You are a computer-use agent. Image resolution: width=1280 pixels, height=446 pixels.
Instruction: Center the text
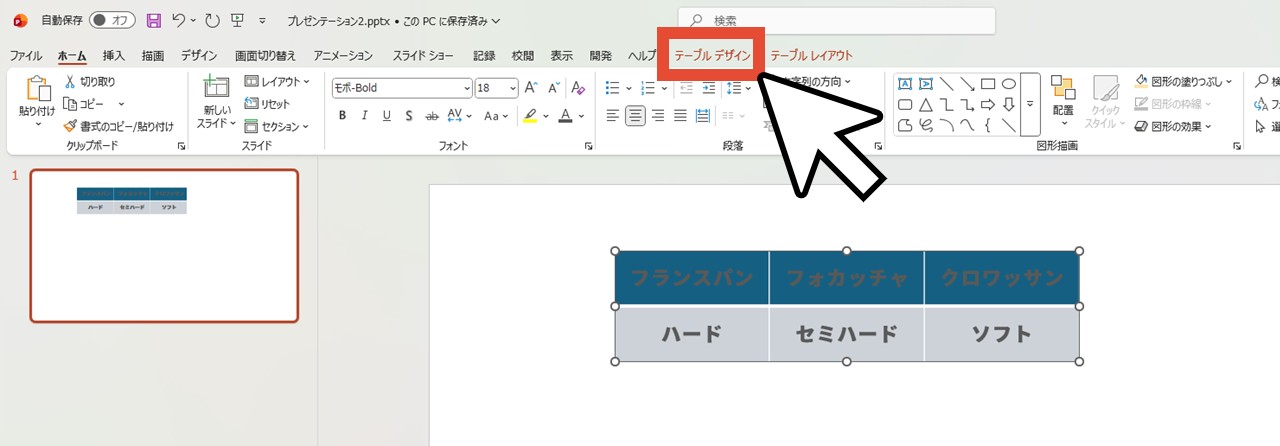pos(635,116)
